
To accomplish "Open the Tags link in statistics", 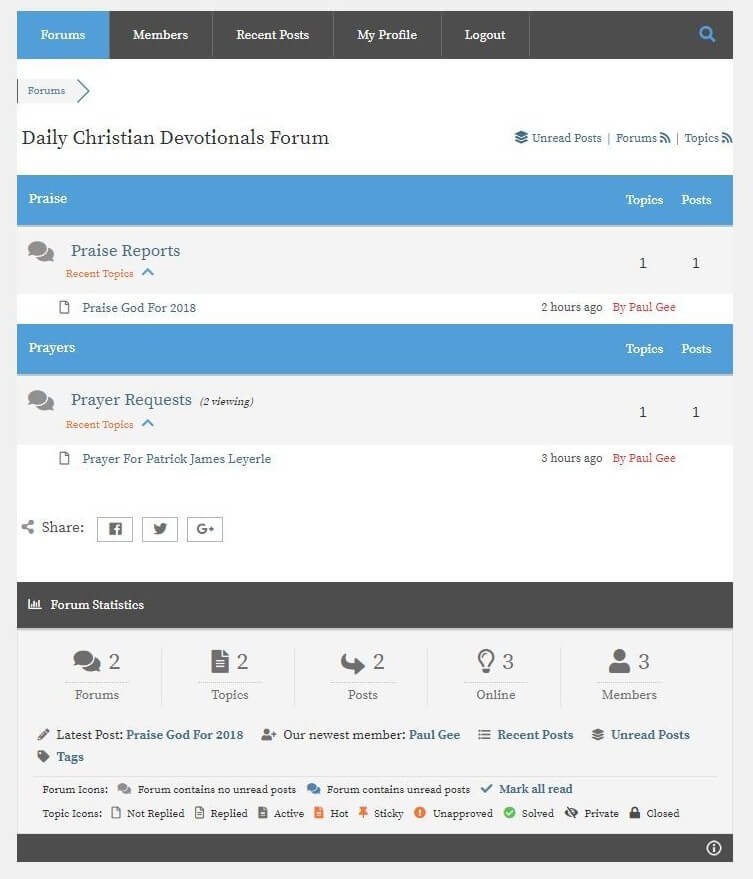I will tap(70, 757).
